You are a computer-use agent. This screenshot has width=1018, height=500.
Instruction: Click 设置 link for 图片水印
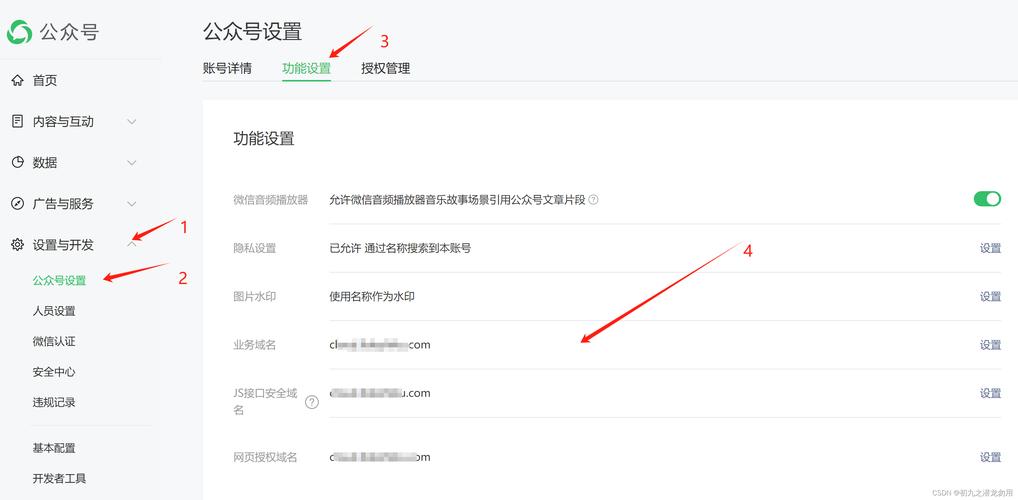click(x=990, y=296)
